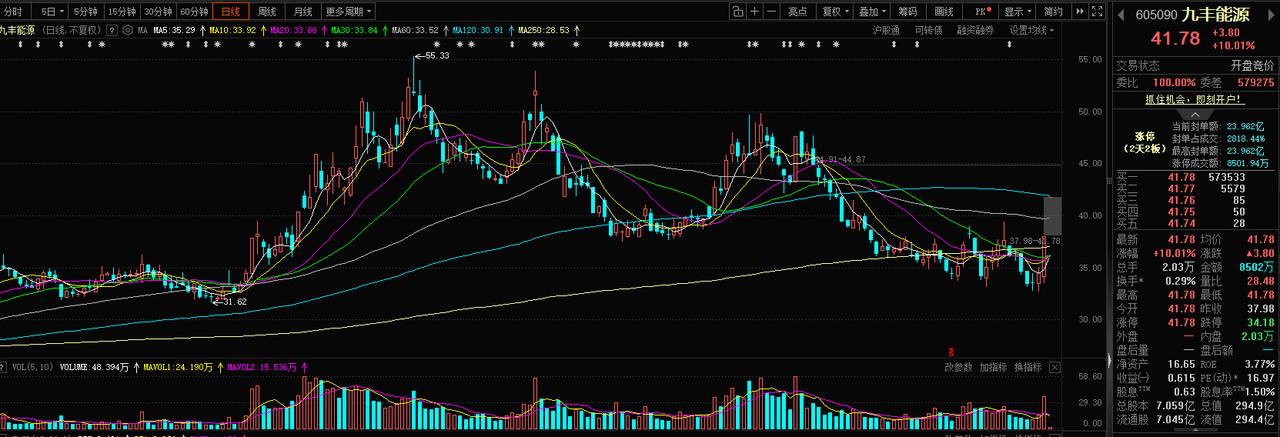Select the 30分钟 chart period

[158, 11]
